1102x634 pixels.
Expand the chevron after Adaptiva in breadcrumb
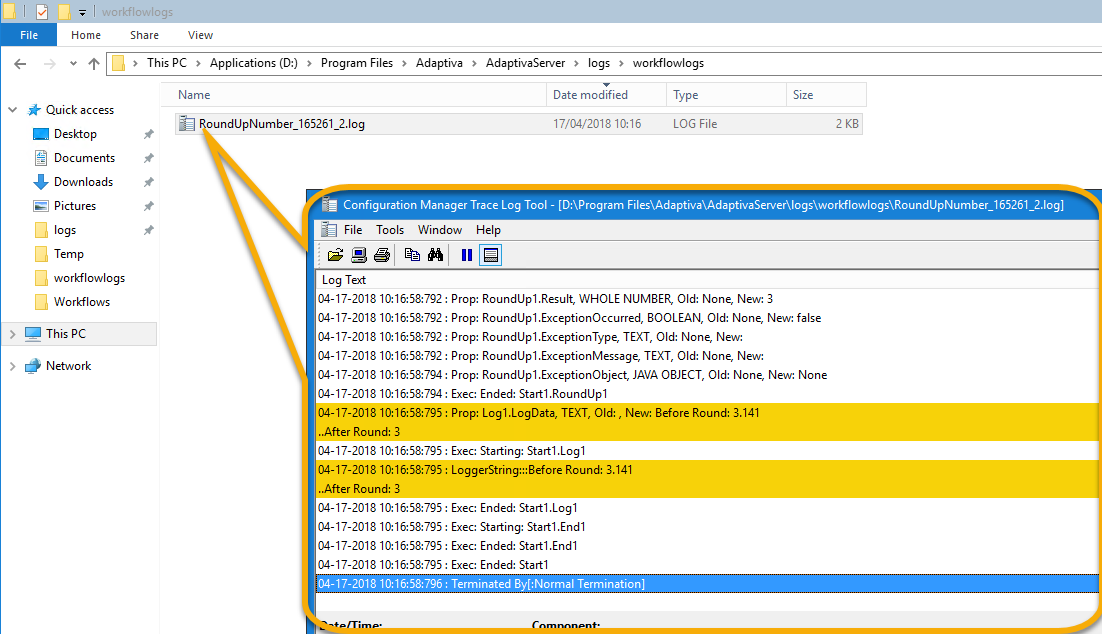pyautogui.click(x=474, y=63)
